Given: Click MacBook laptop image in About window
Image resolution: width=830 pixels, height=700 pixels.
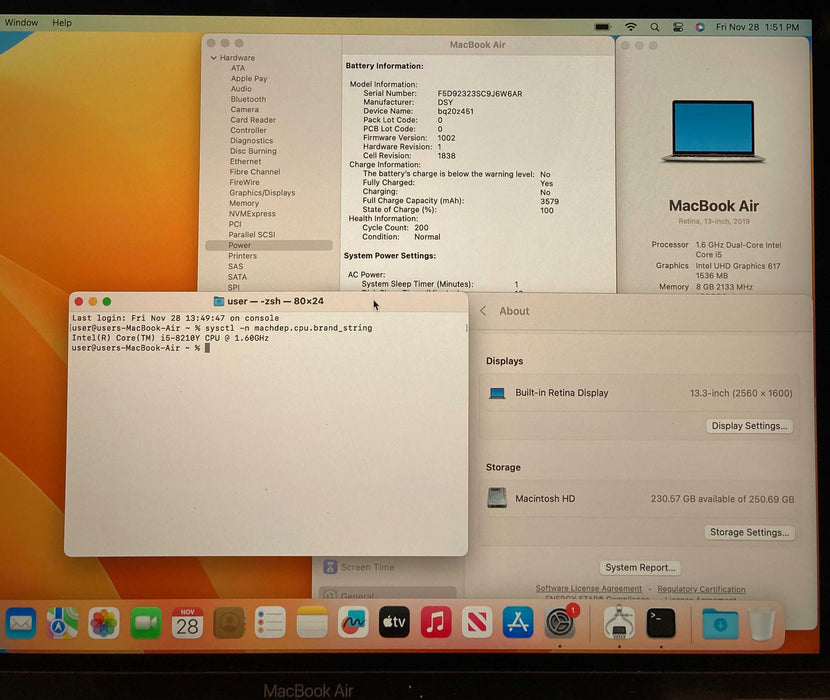Looking at the screenshot, I should 713,131.
